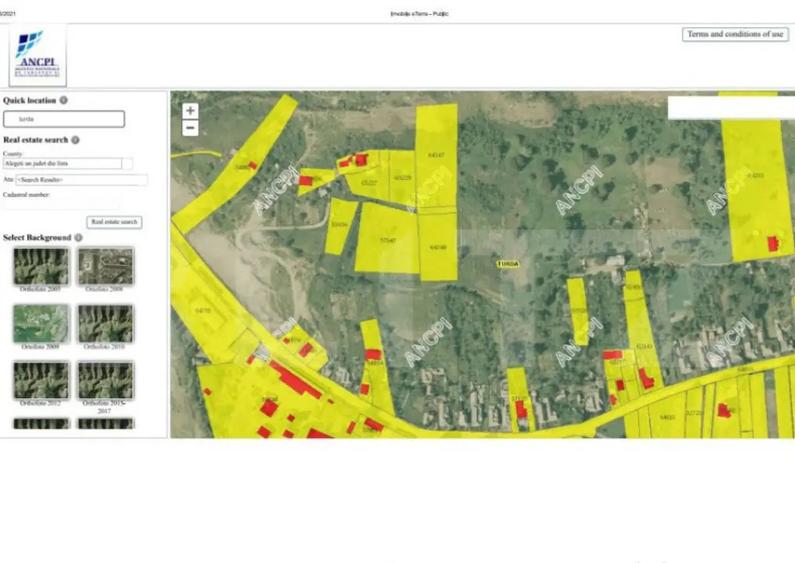This screenshot has height=563, width=795.
Task: Open the Real estate search help icon
Action: tap(75, 141)
